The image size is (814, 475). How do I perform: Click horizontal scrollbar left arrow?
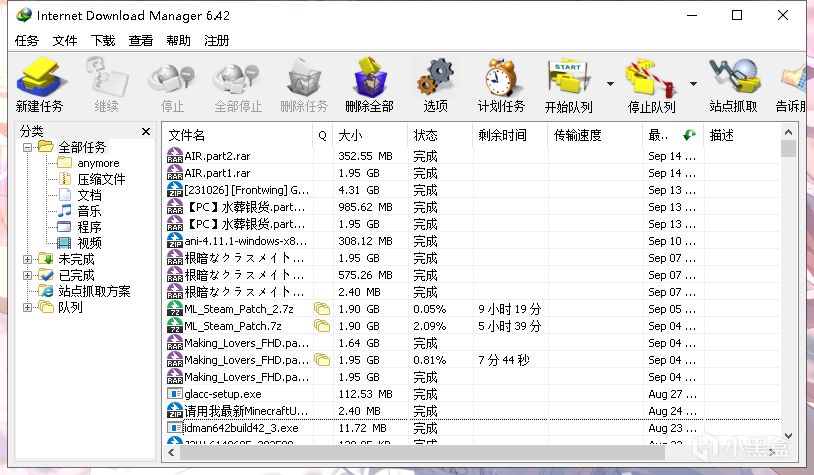(171, 453)
